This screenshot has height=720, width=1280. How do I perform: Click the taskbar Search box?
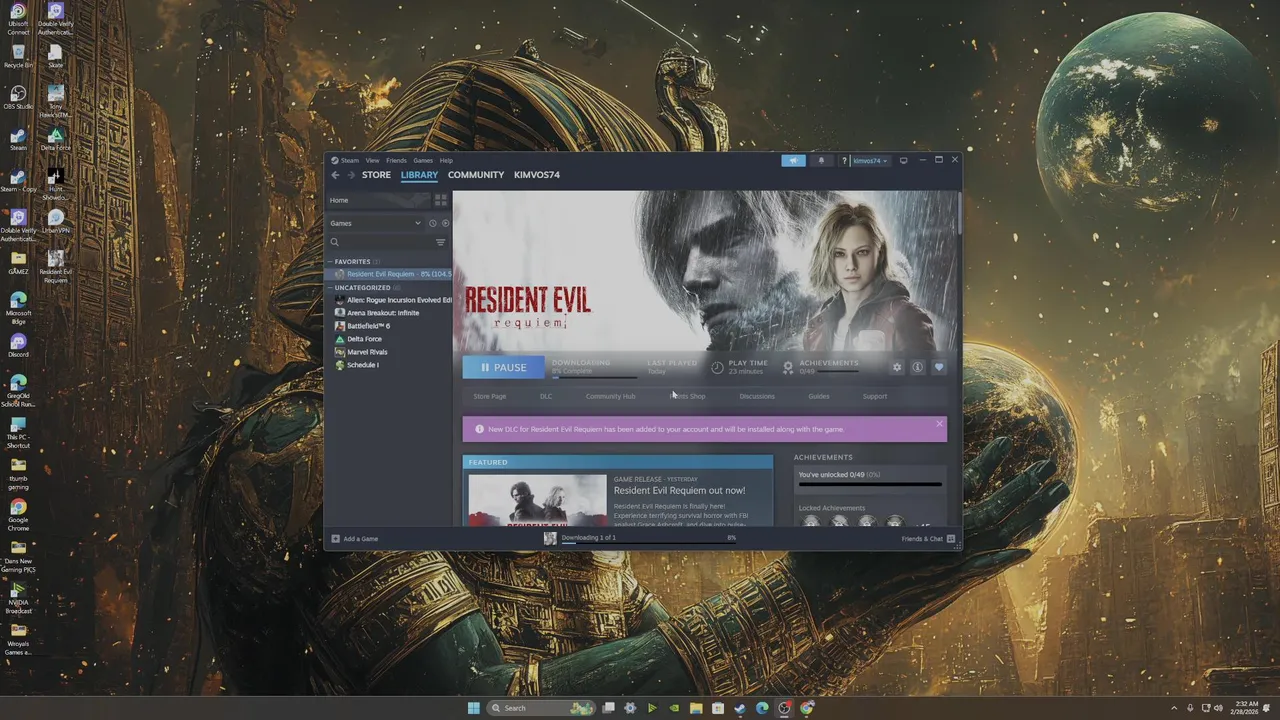[x=540, y=708]
